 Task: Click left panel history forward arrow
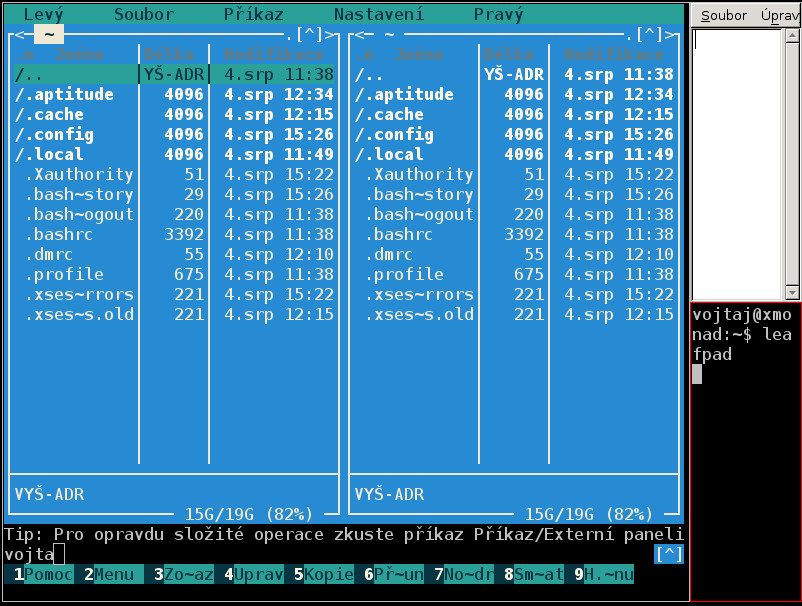click(330, 35)
